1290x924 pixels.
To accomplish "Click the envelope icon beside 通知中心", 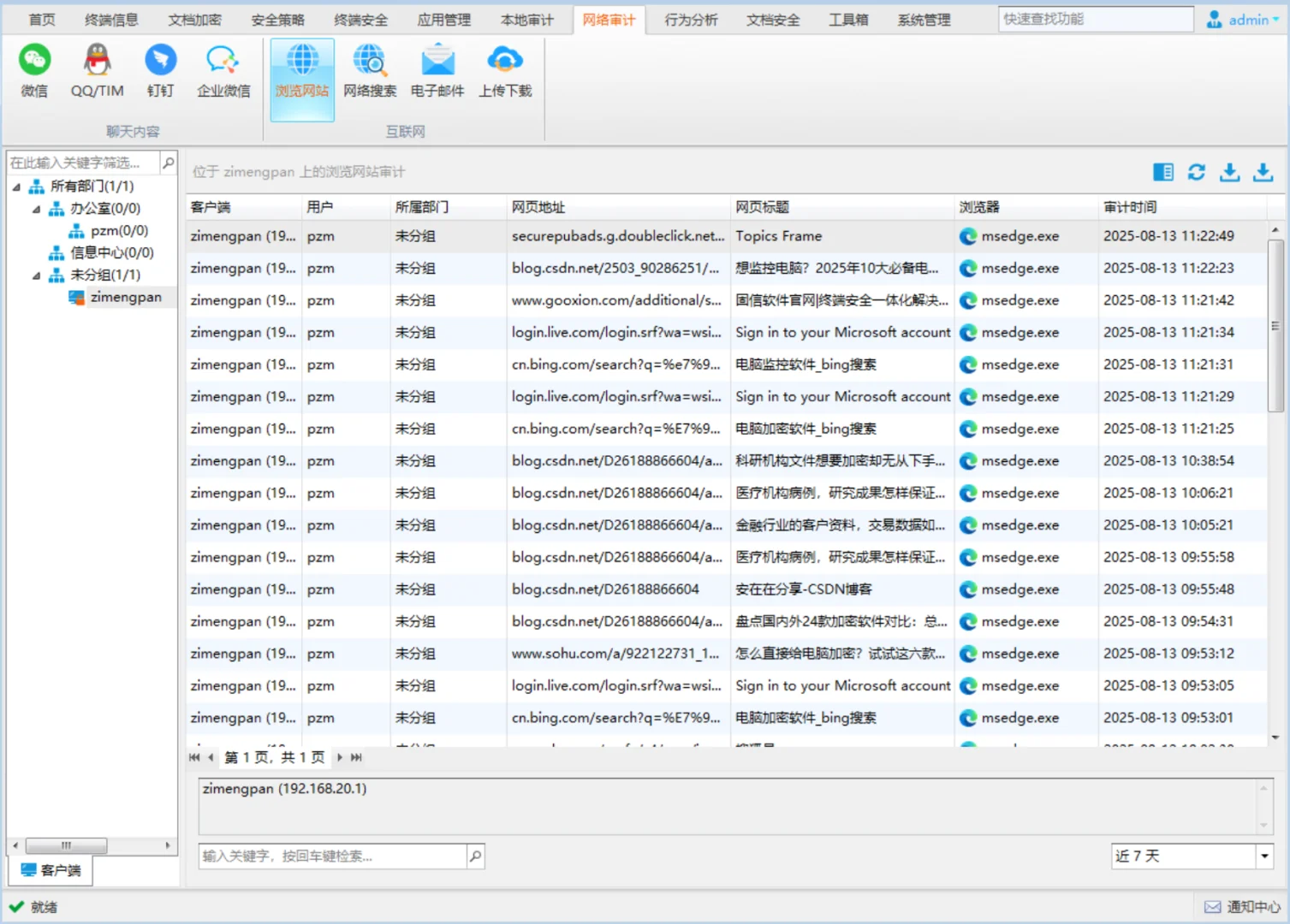I will (1212, 907).
